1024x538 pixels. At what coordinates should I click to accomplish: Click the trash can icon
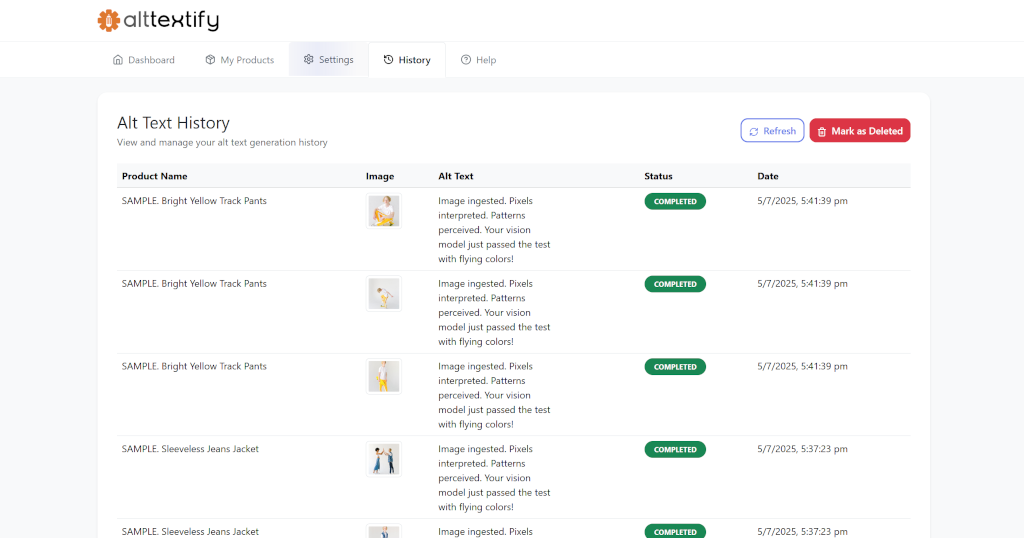click(x=822, y=131)
